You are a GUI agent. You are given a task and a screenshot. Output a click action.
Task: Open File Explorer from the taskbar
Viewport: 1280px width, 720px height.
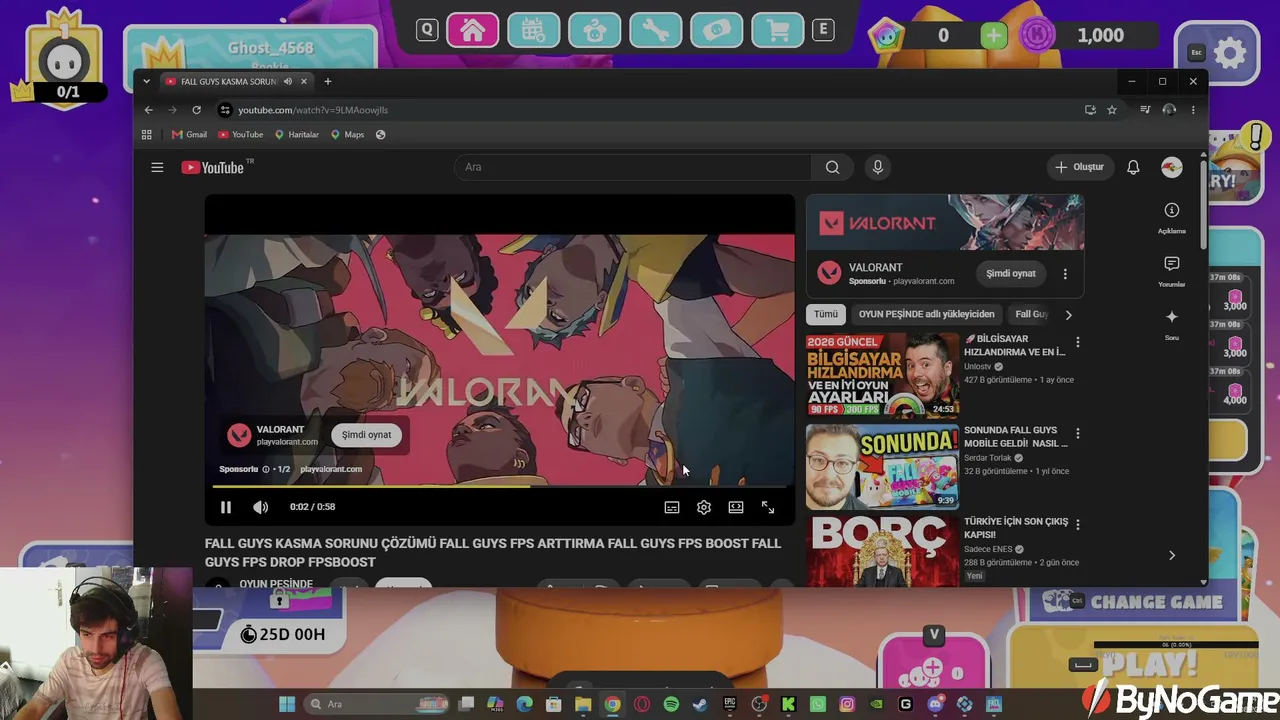point(583,704)
